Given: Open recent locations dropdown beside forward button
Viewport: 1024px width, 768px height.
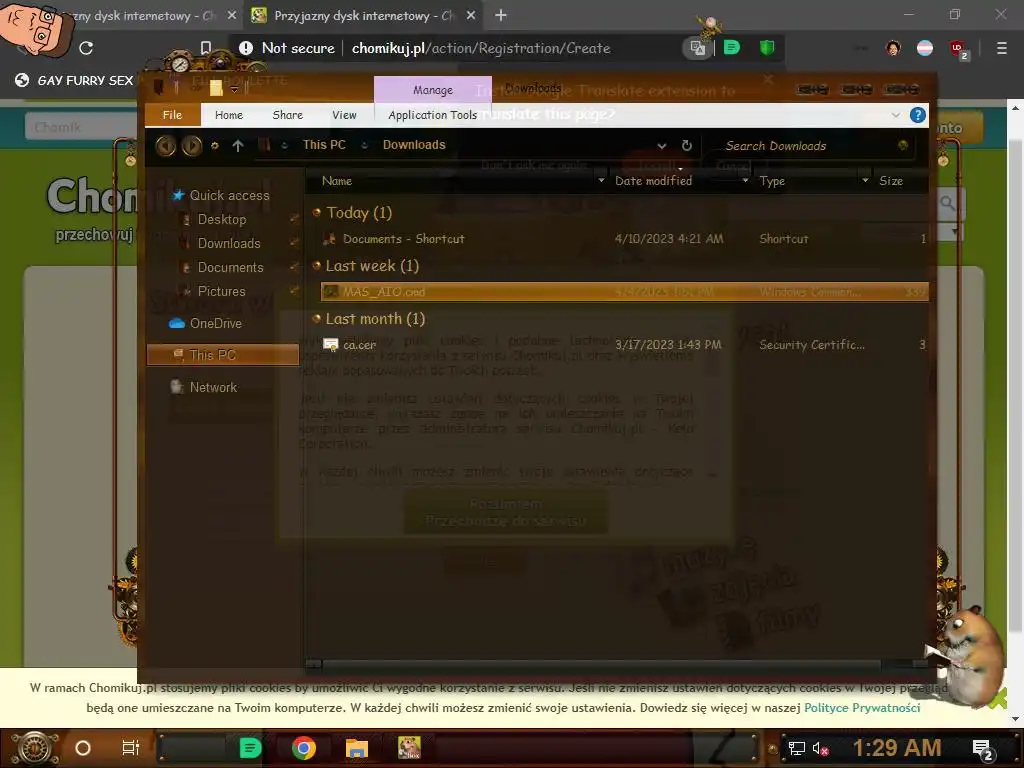Looking at the screenshot, I should click(214, 146).
